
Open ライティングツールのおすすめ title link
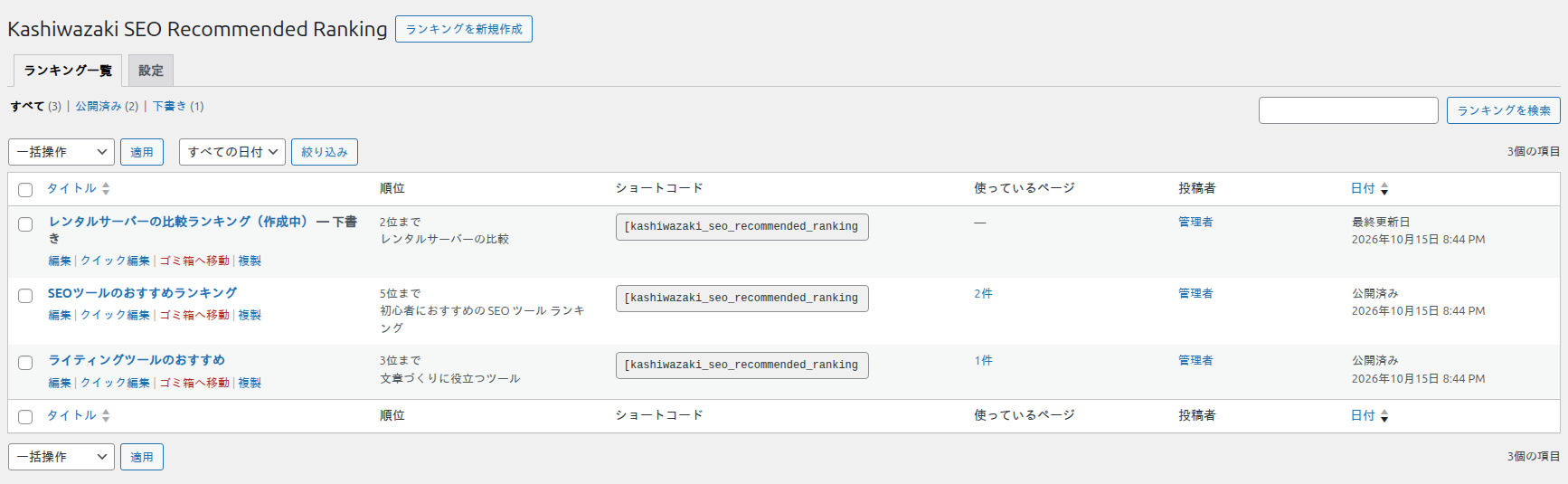(x=137, y=360)
